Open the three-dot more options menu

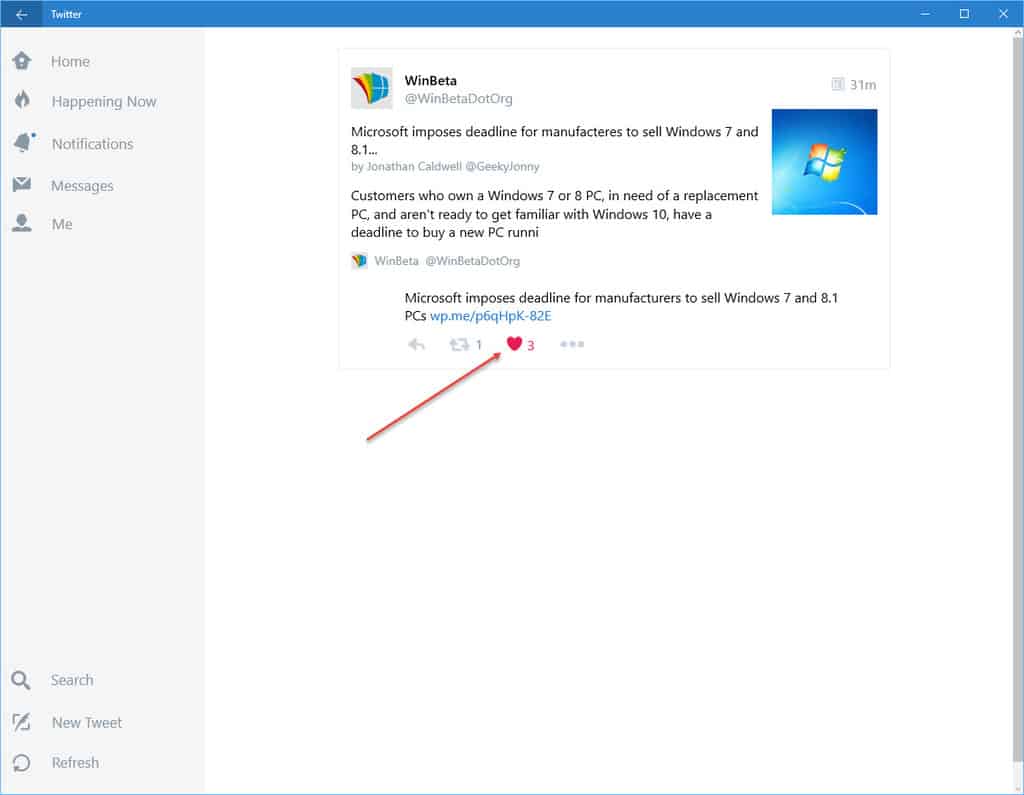[572, 345]
